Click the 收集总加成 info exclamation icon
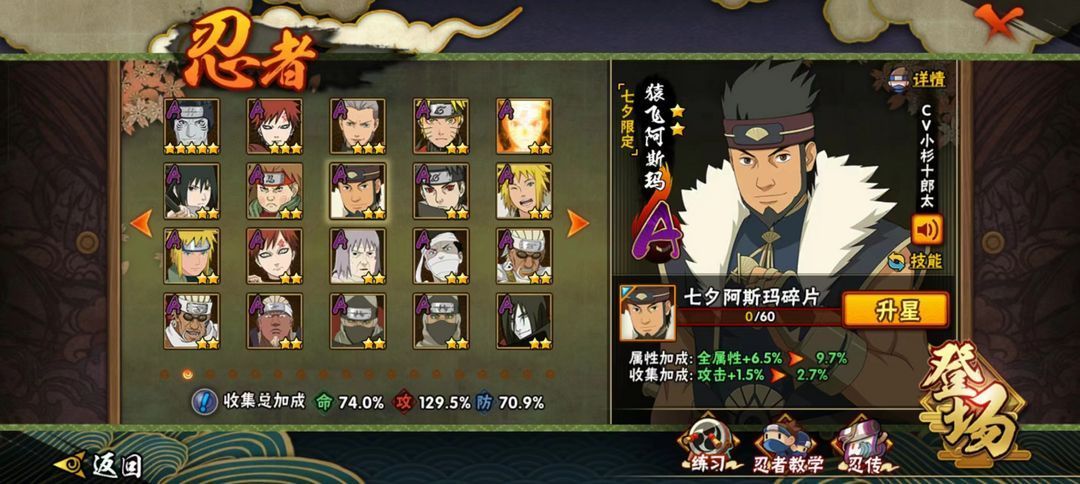1080x484 pixels. click(x=205, y=401)
